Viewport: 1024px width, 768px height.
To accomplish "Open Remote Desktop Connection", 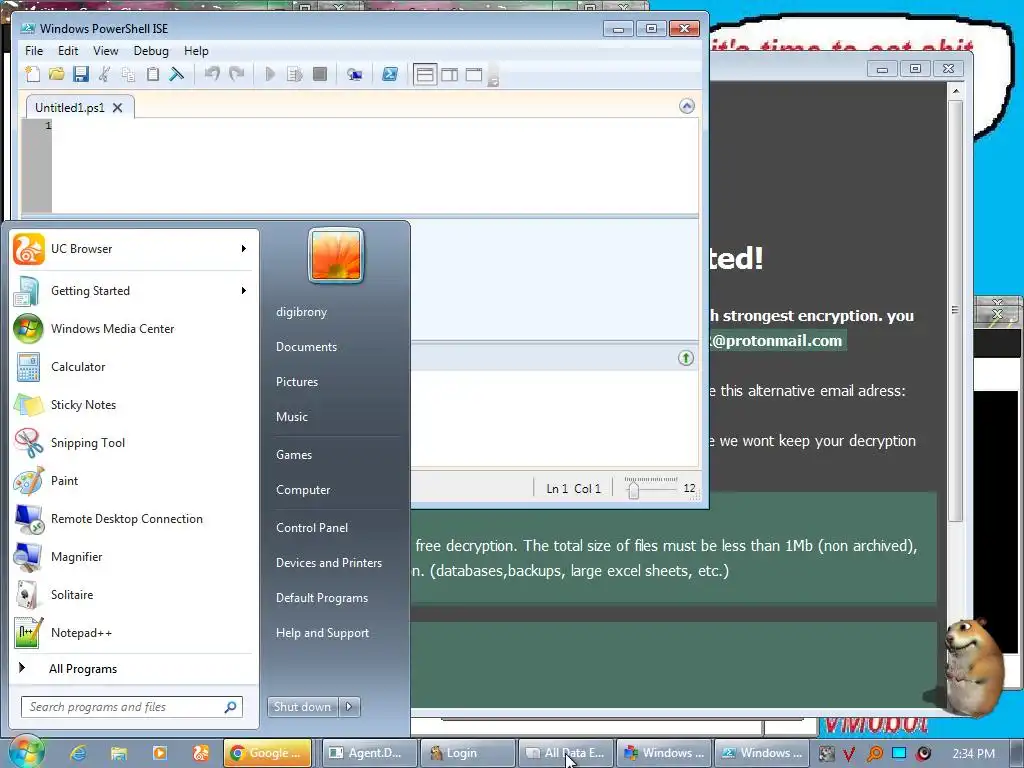I will click(x=132, y=519).
